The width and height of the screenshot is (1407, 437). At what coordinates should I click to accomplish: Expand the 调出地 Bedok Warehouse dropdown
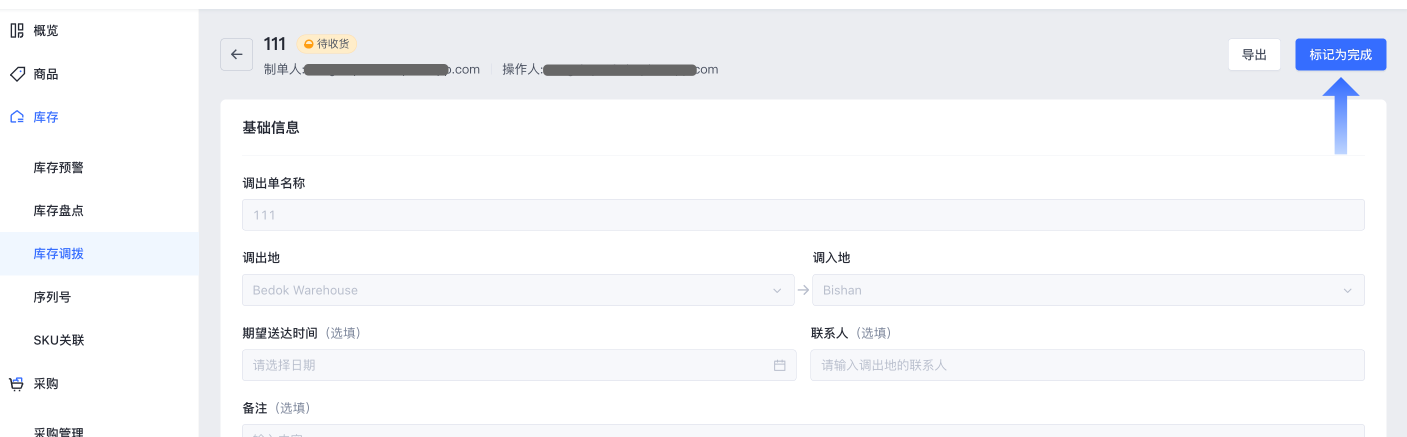519,290
